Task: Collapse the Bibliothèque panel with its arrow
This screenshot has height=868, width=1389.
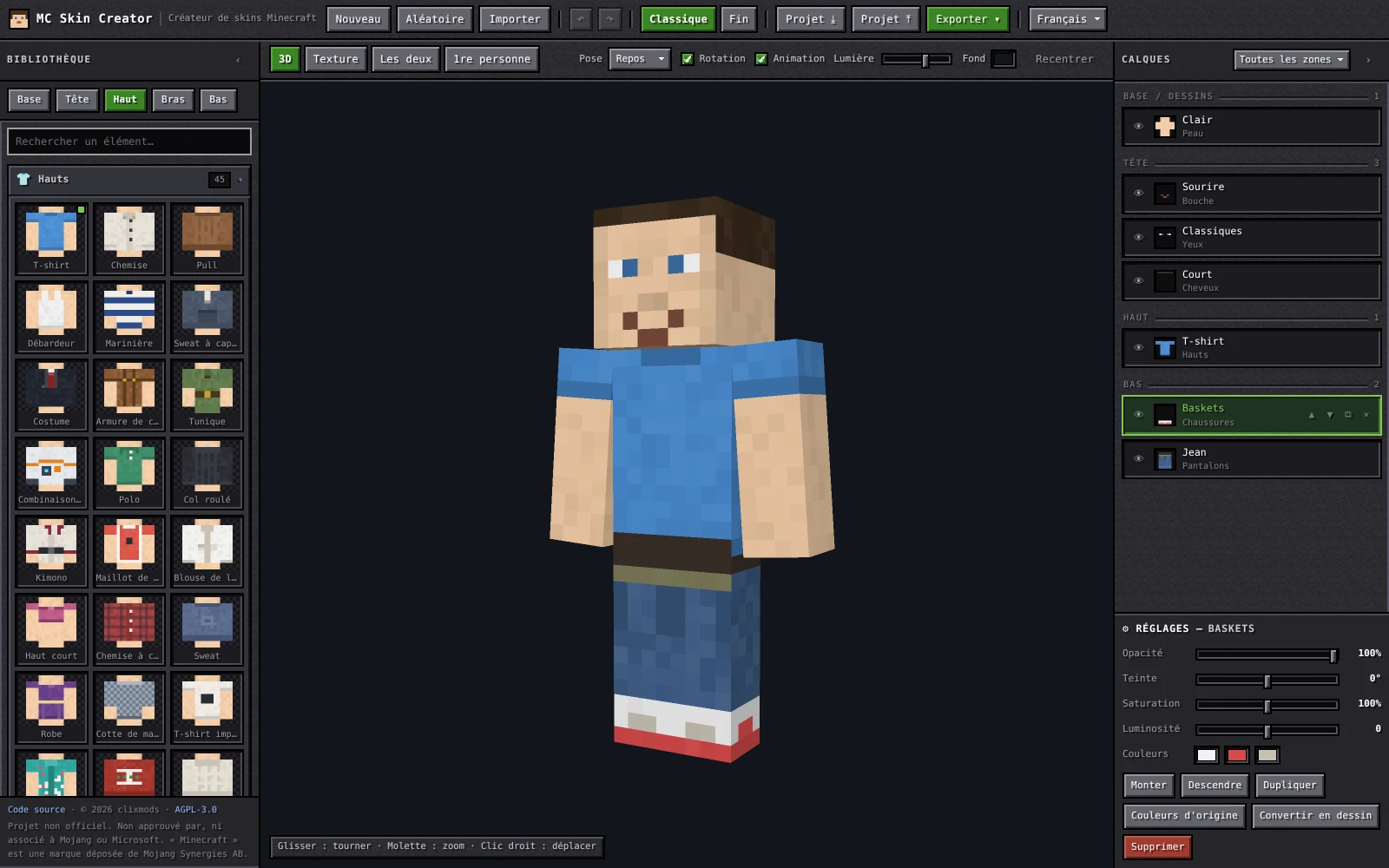Action: tap(238, 60)
